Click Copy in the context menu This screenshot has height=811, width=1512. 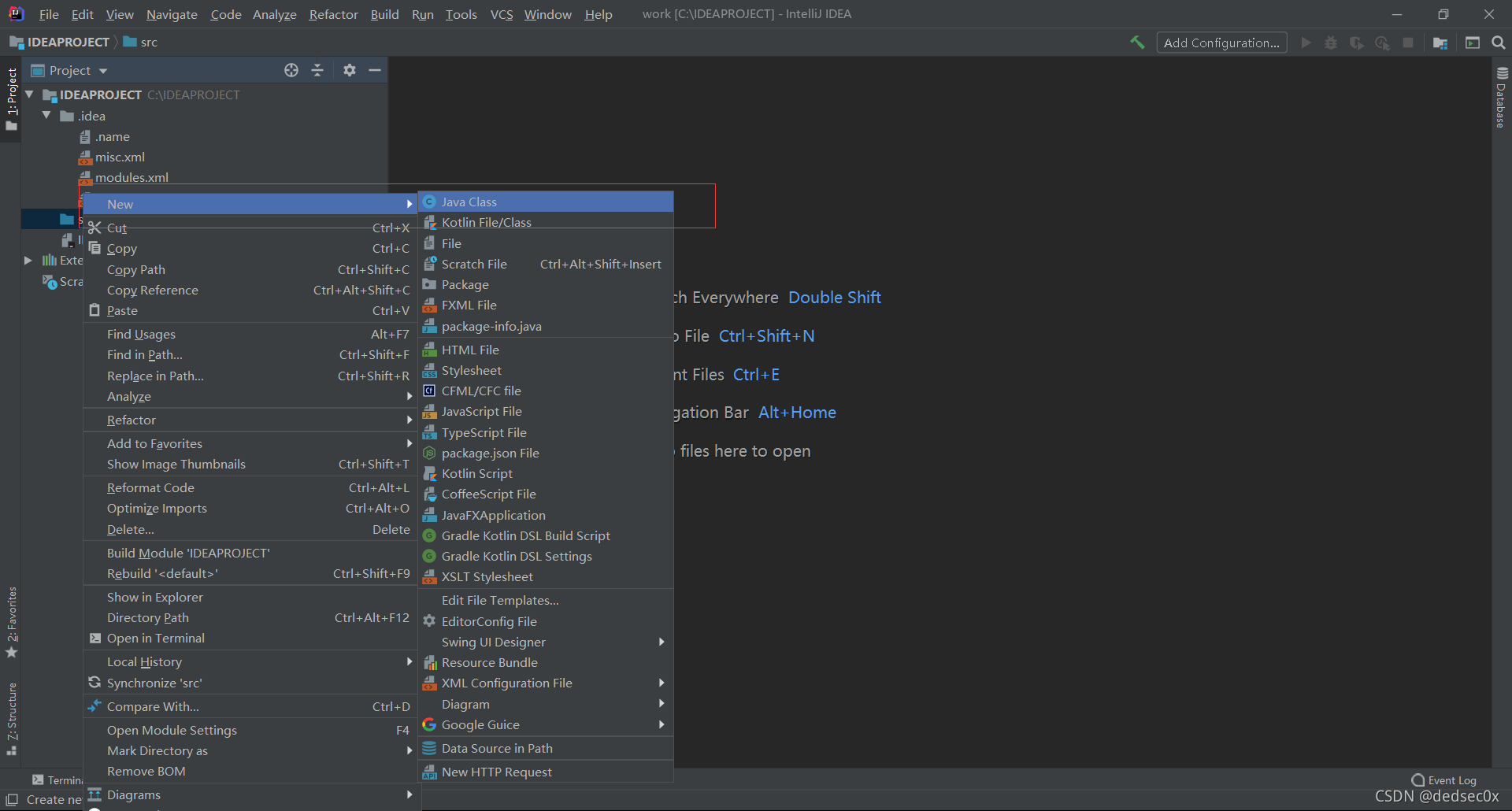(250, 248)
